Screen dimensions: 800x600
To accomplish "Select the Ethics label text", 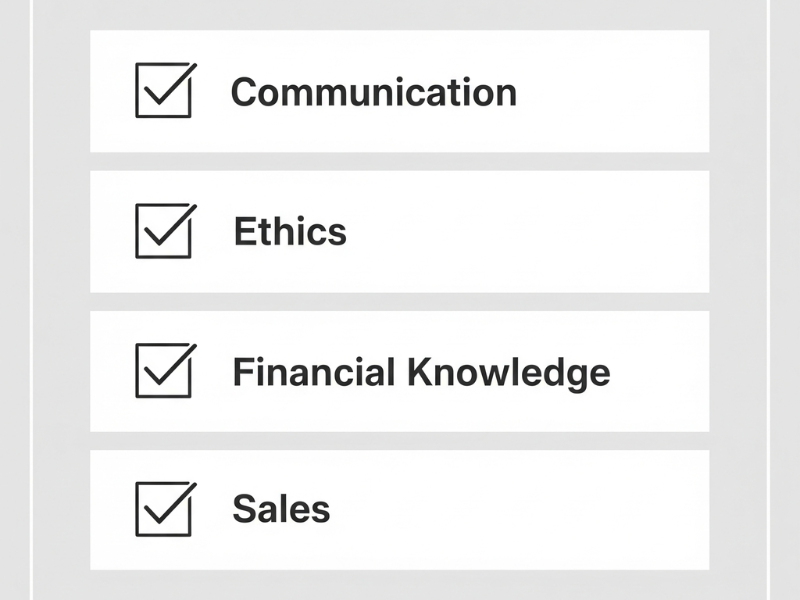I will click(x=289, y=232).
